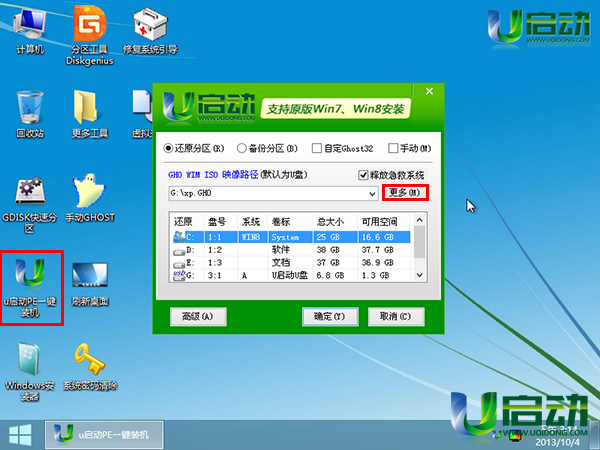Click the partition list scroll-up arrow
600x450 pixels.
click(420, 220)
